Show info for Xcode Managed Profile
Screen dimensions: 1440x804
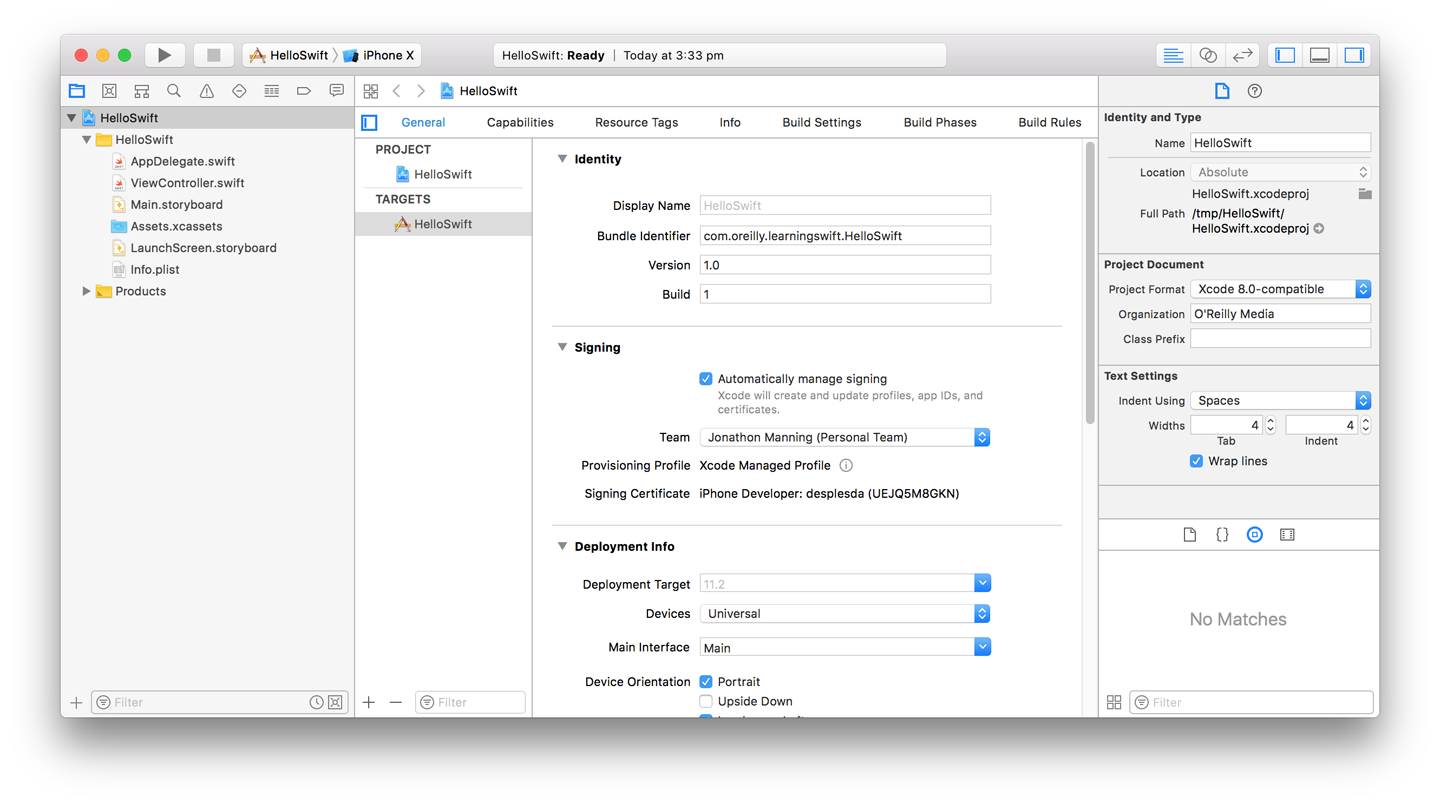tap(846, 466)
